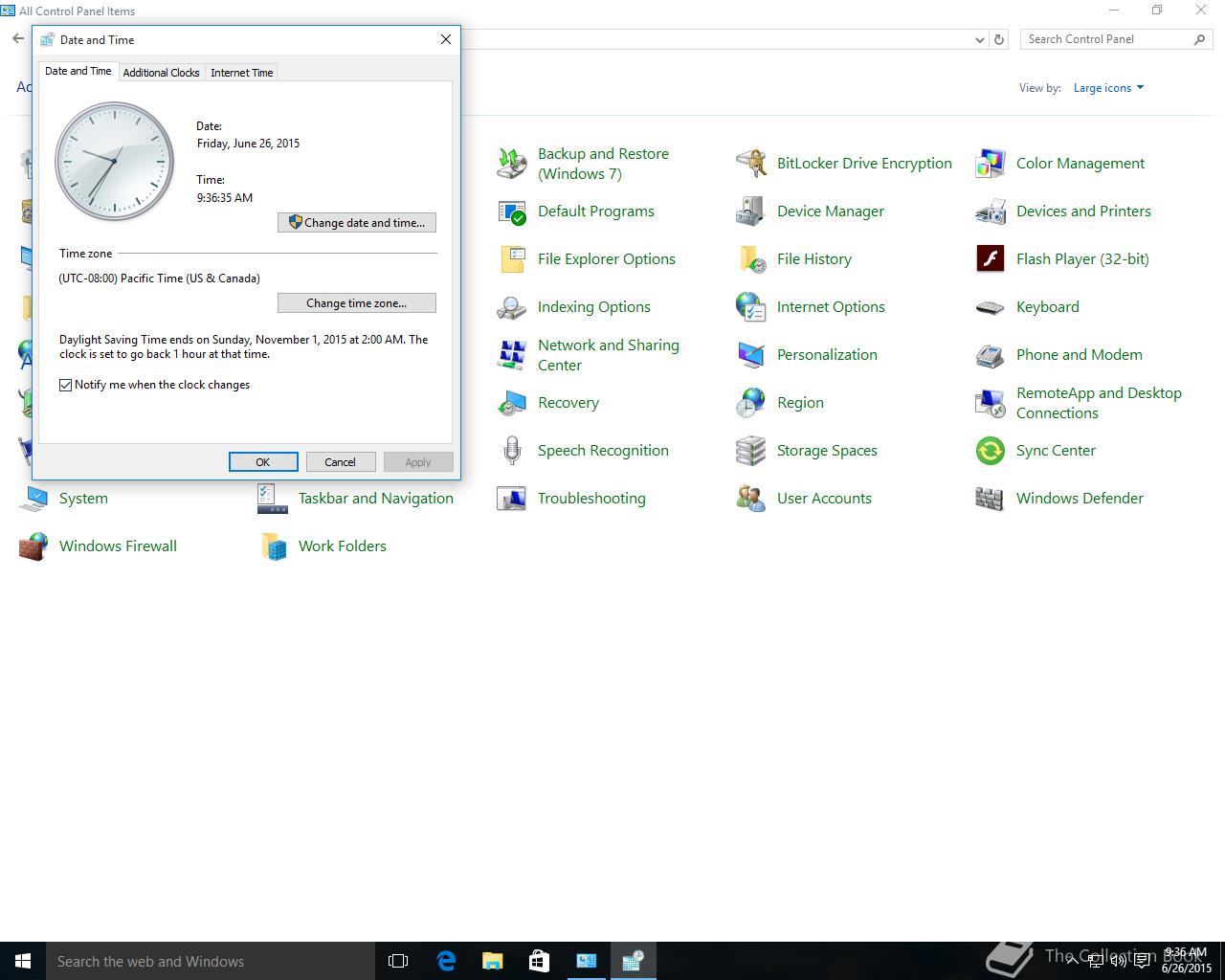This screenshot has height=980, width=1225.
Task: Select the Date and Time tab
Action: pos(78,71)
